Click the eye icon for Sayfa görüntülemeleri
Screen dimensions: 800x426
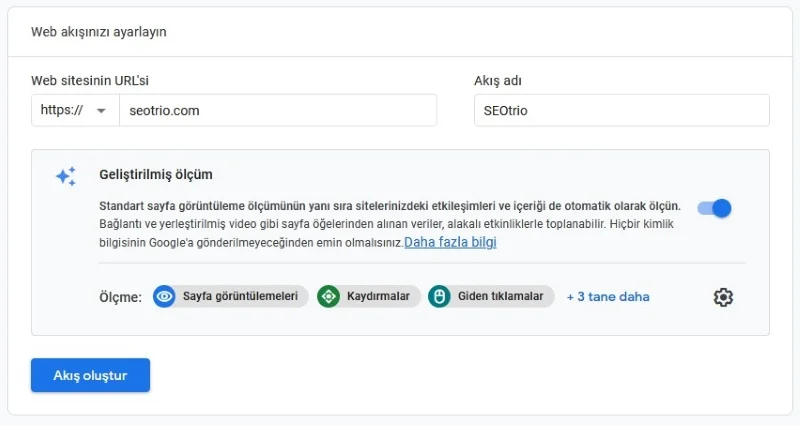tap(164, 297)
